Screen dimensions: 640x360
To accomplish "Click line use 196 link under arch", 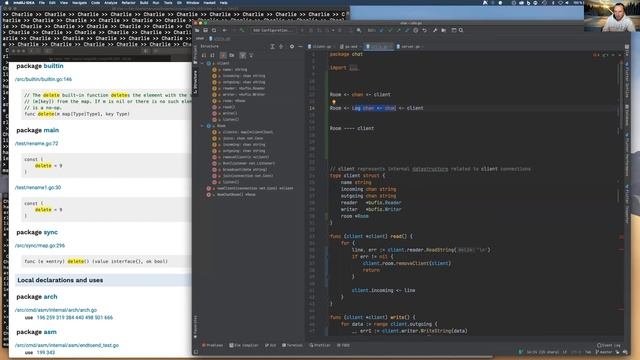I will (x=40, y=317).
